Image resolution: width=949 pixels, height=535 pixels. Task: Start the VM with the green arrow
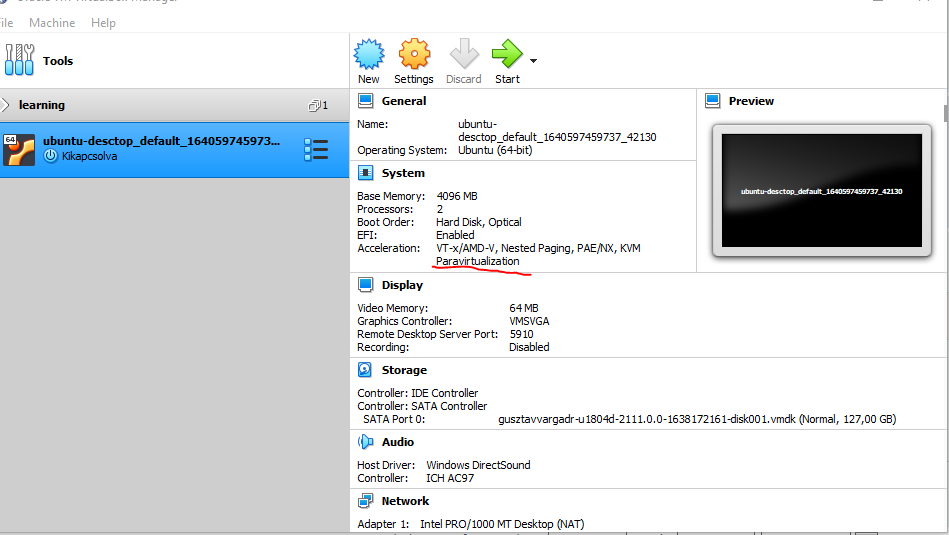coord(507,54)
